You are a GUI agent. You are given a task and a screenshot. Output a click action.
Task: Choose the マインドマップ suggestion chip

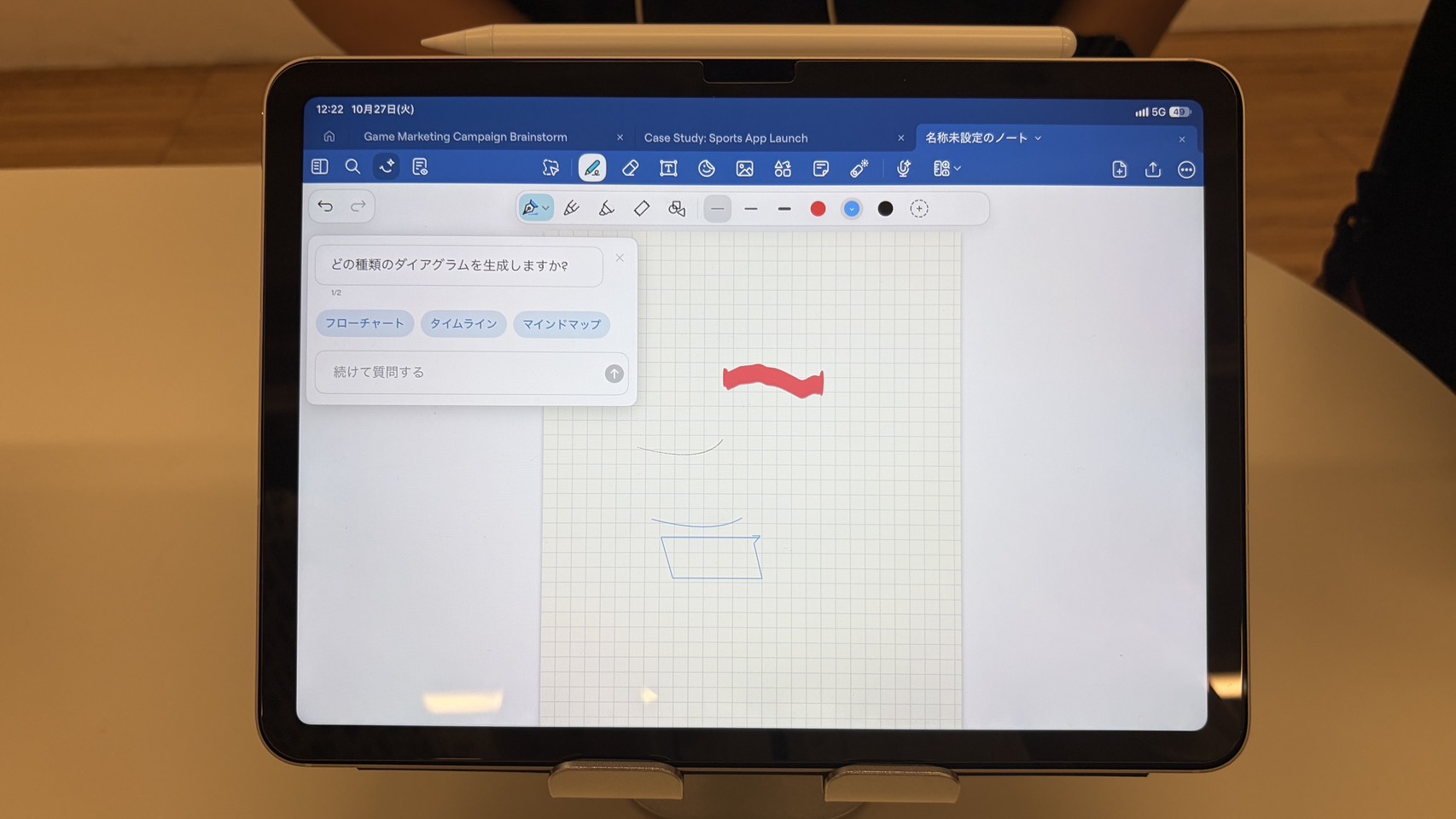click(x=562, y=324)
